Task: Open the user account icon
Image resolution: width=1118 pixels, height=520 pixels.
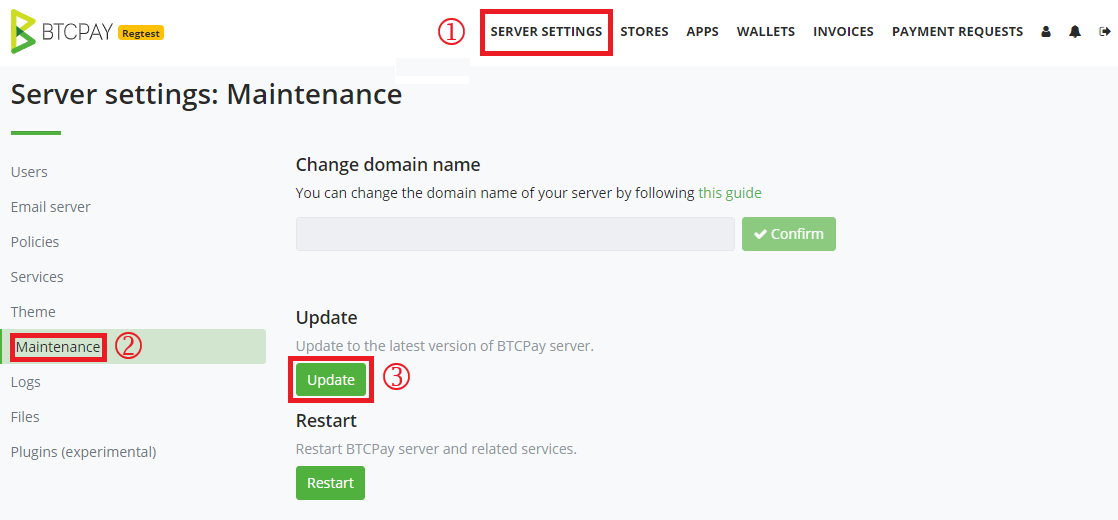Action: tap(1046, 31)
